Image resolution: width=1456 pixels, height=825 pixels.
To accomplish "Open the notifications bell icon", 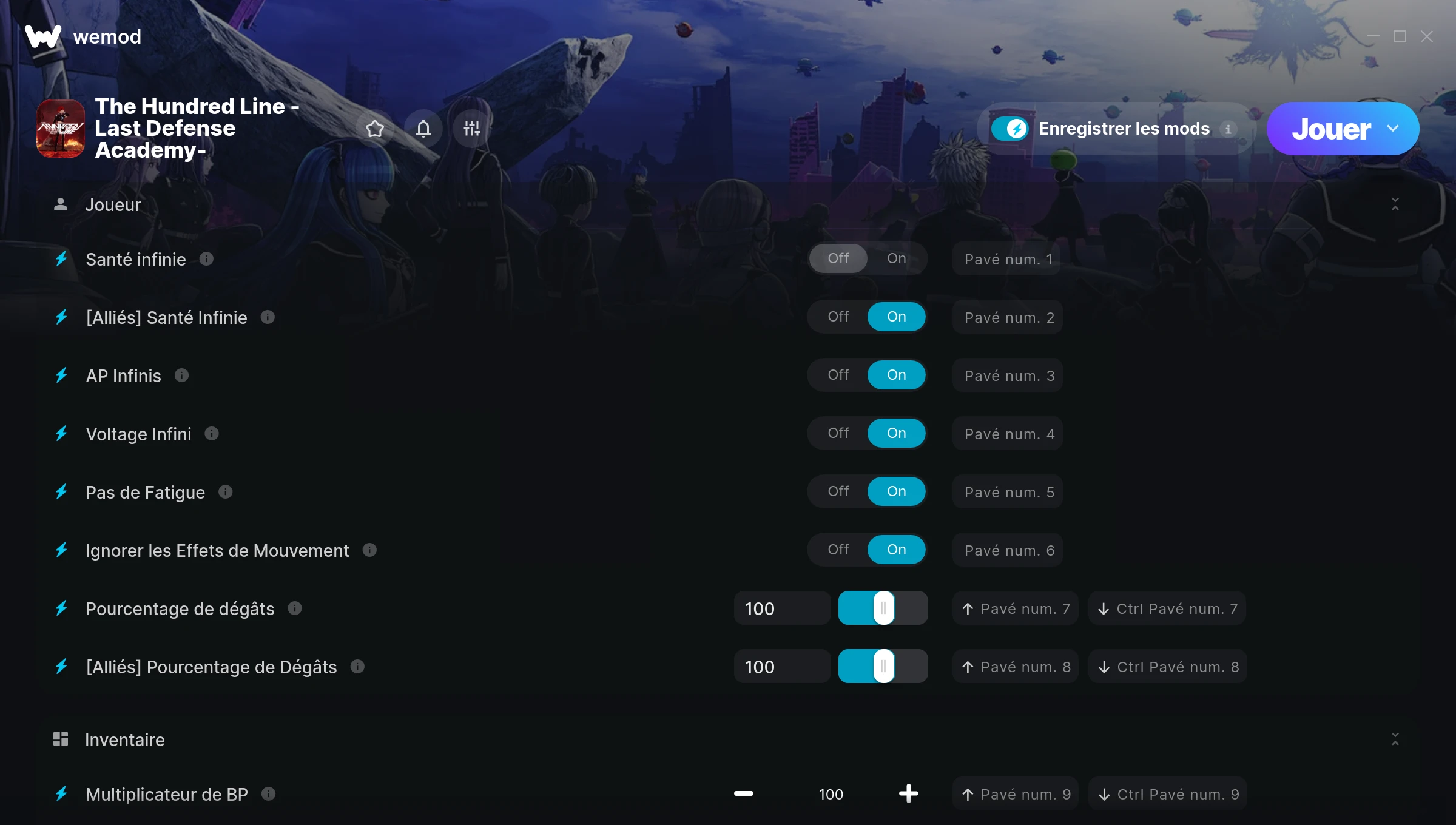I will 423,129.
